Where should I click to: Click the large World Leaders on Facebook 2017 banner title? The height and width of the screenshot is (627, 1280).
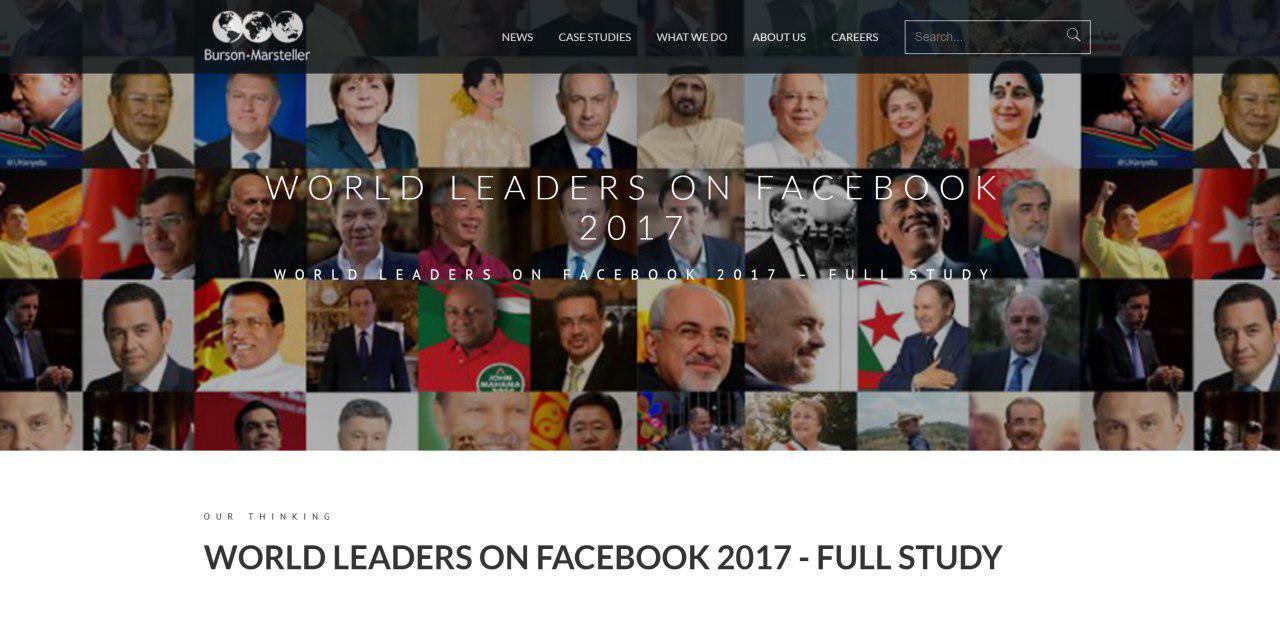(633, 208)
